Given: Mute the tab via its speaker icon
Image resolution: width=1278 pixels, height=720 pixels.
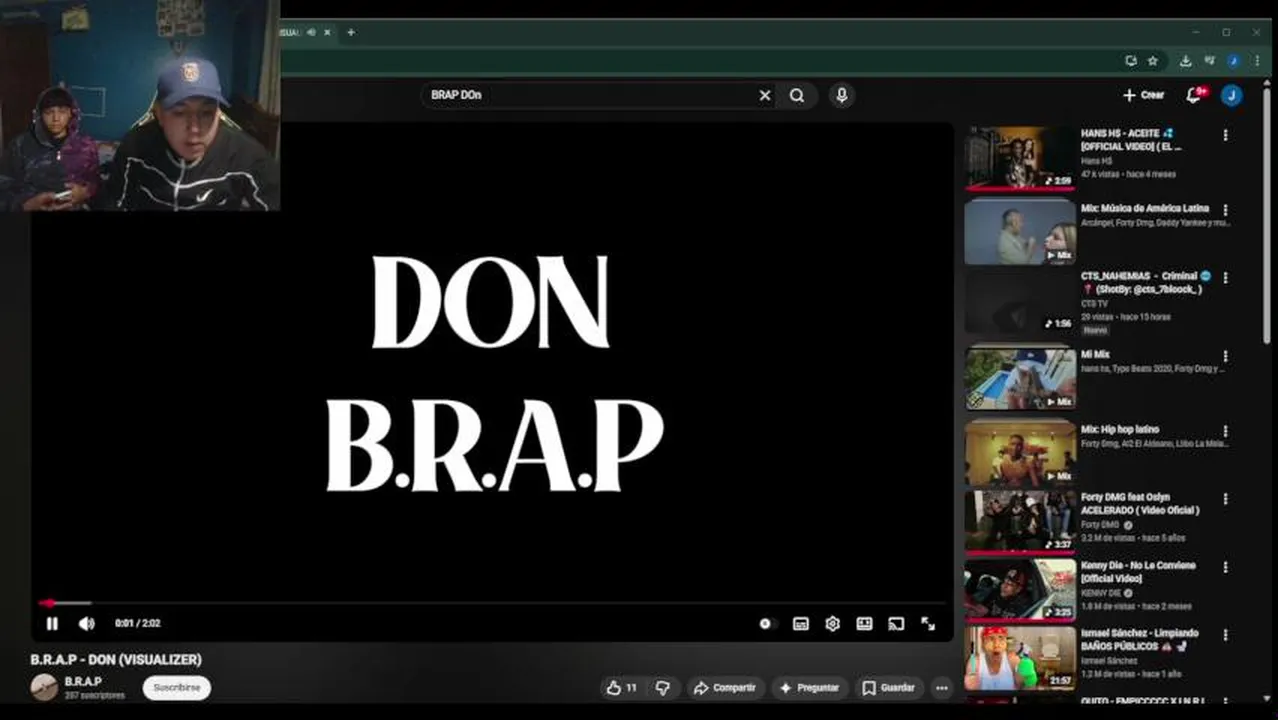Looking at the screenshot, I should point(311,32).
